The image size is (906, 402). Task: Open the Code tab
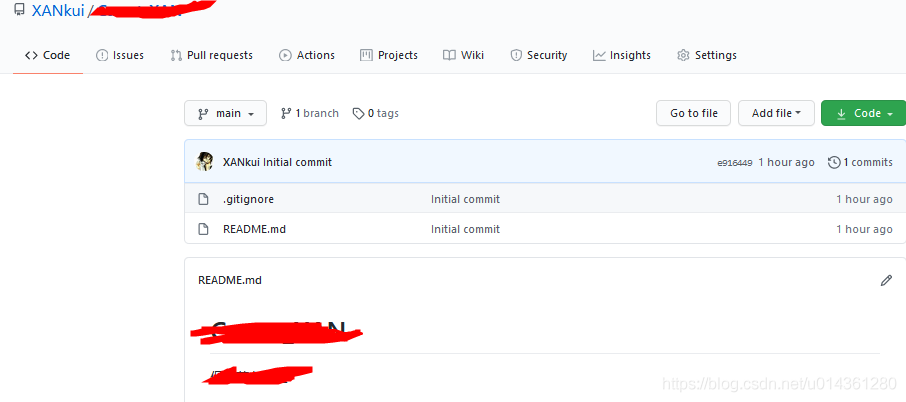pyautogui.click(x=47, y=55)
